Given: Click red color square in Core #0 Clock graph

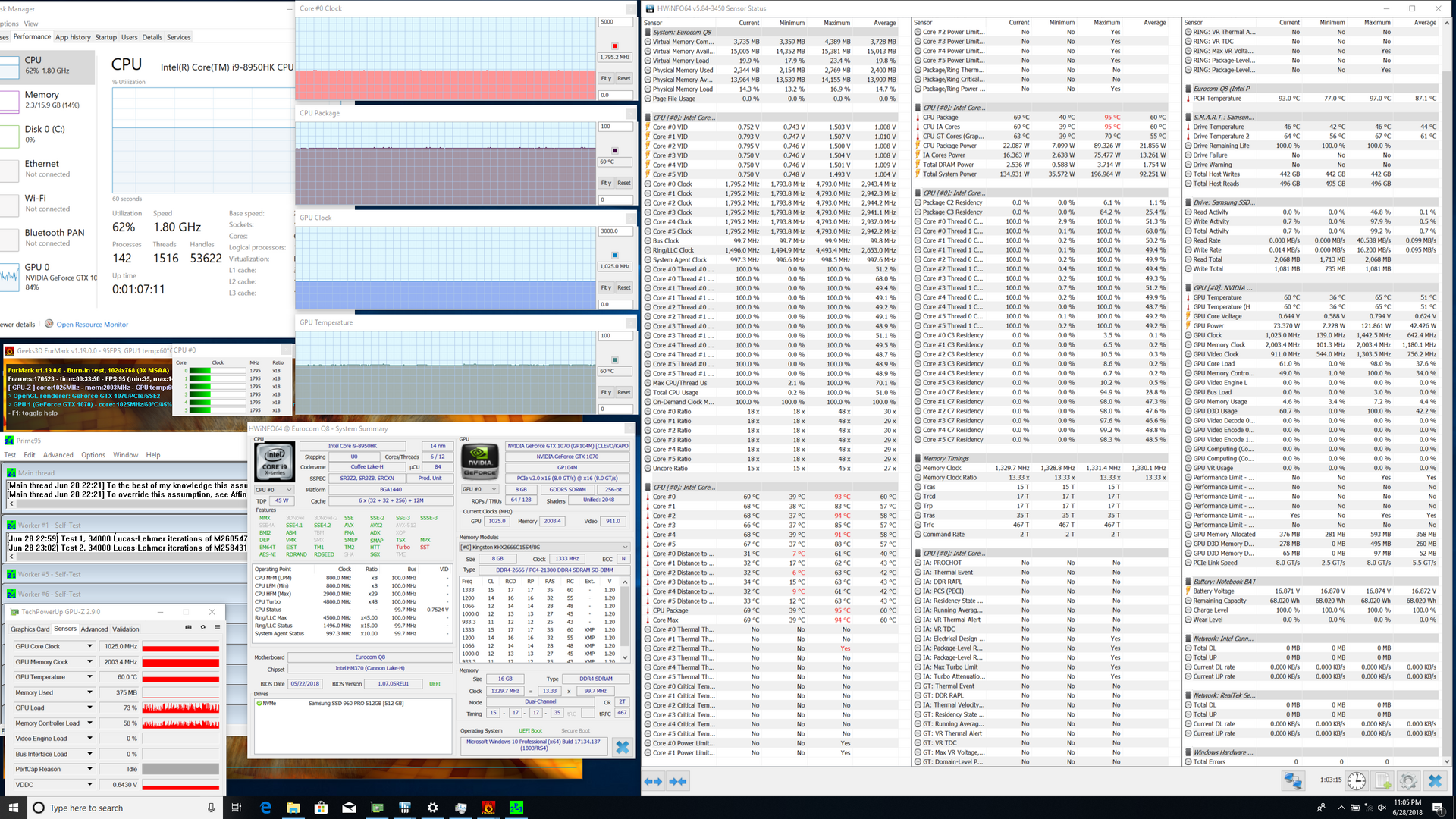Looking at the screenshot, I should [614, 46].
